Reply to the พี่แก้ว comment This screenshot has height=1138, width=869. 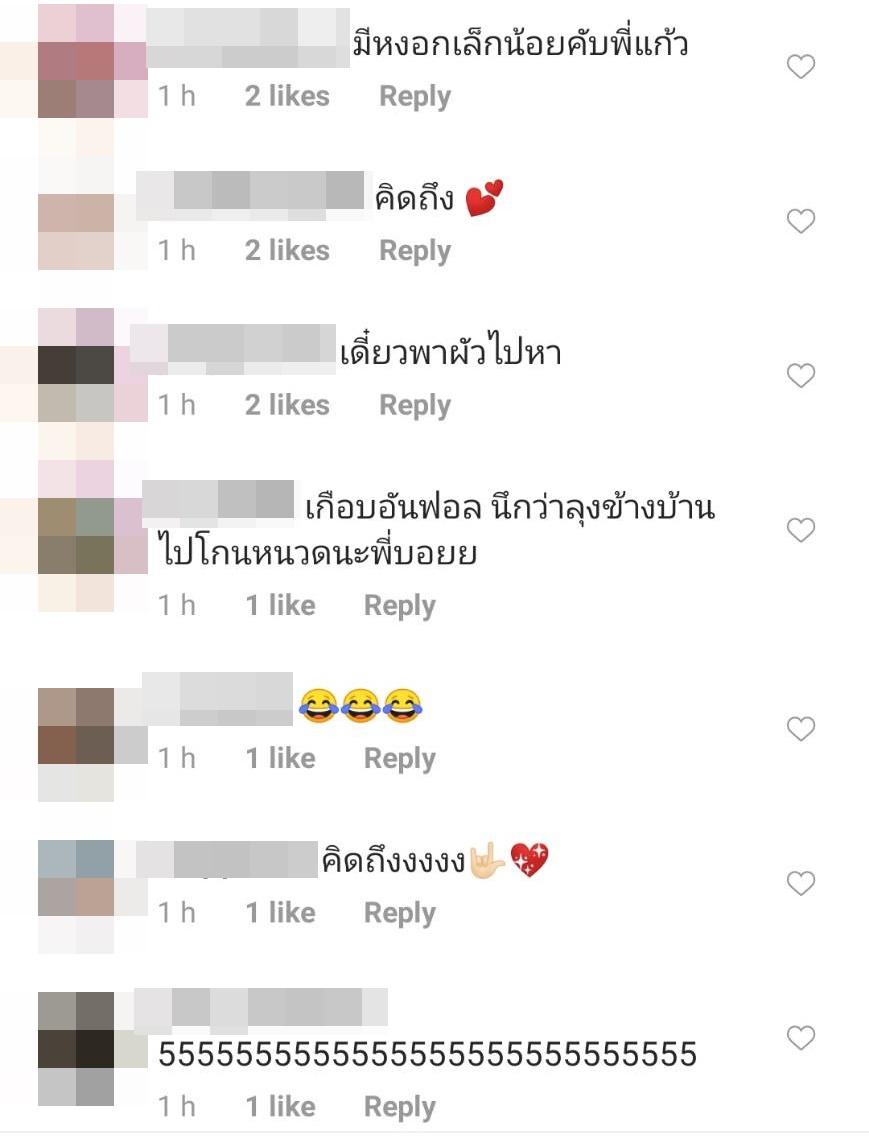(x=415, y=97)
